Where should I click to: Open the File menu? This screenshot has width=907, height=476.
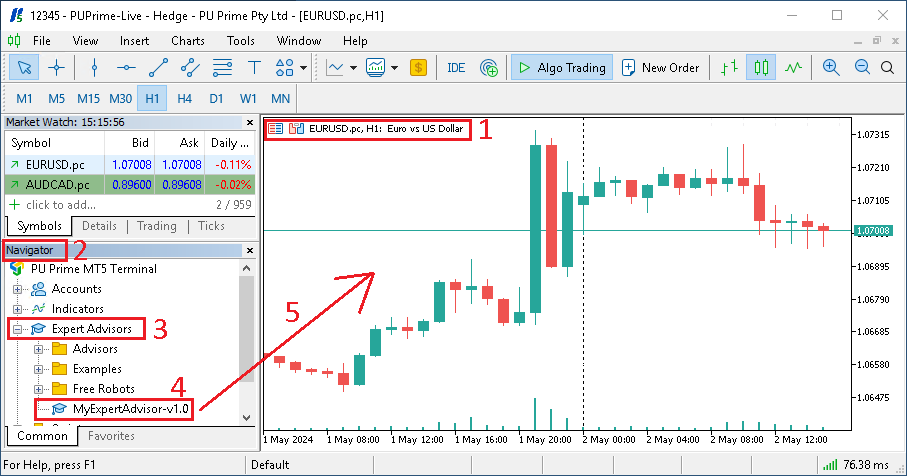click(x=42, y=40)
